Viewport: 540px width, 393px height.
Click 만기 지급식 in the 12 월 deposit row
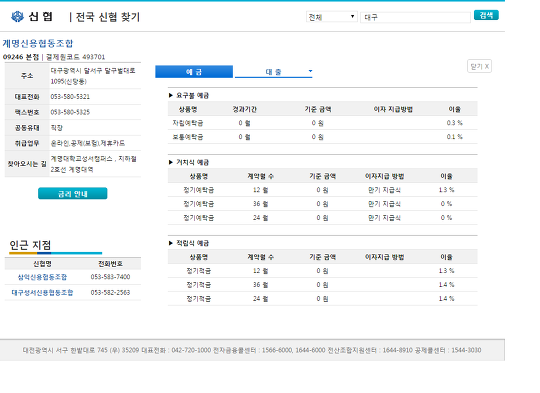(x=384, y=190)
